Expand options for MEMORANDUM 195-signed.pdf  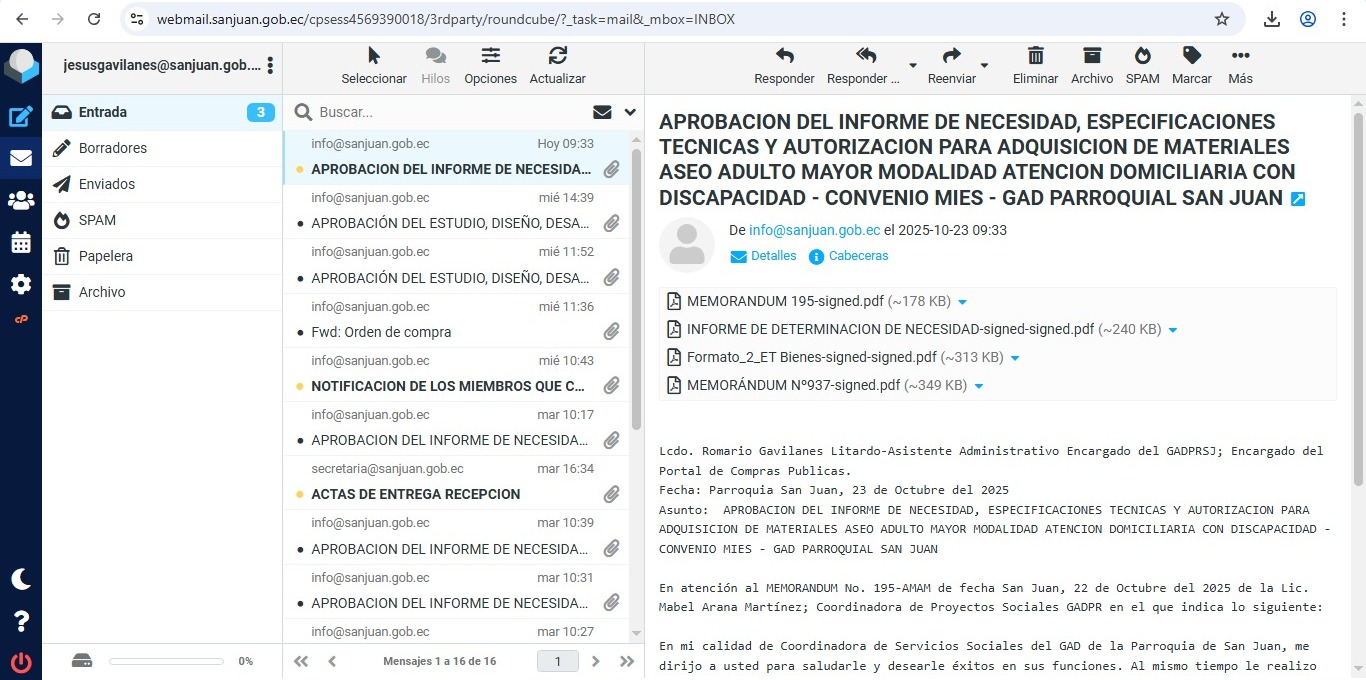click(962, 302)
